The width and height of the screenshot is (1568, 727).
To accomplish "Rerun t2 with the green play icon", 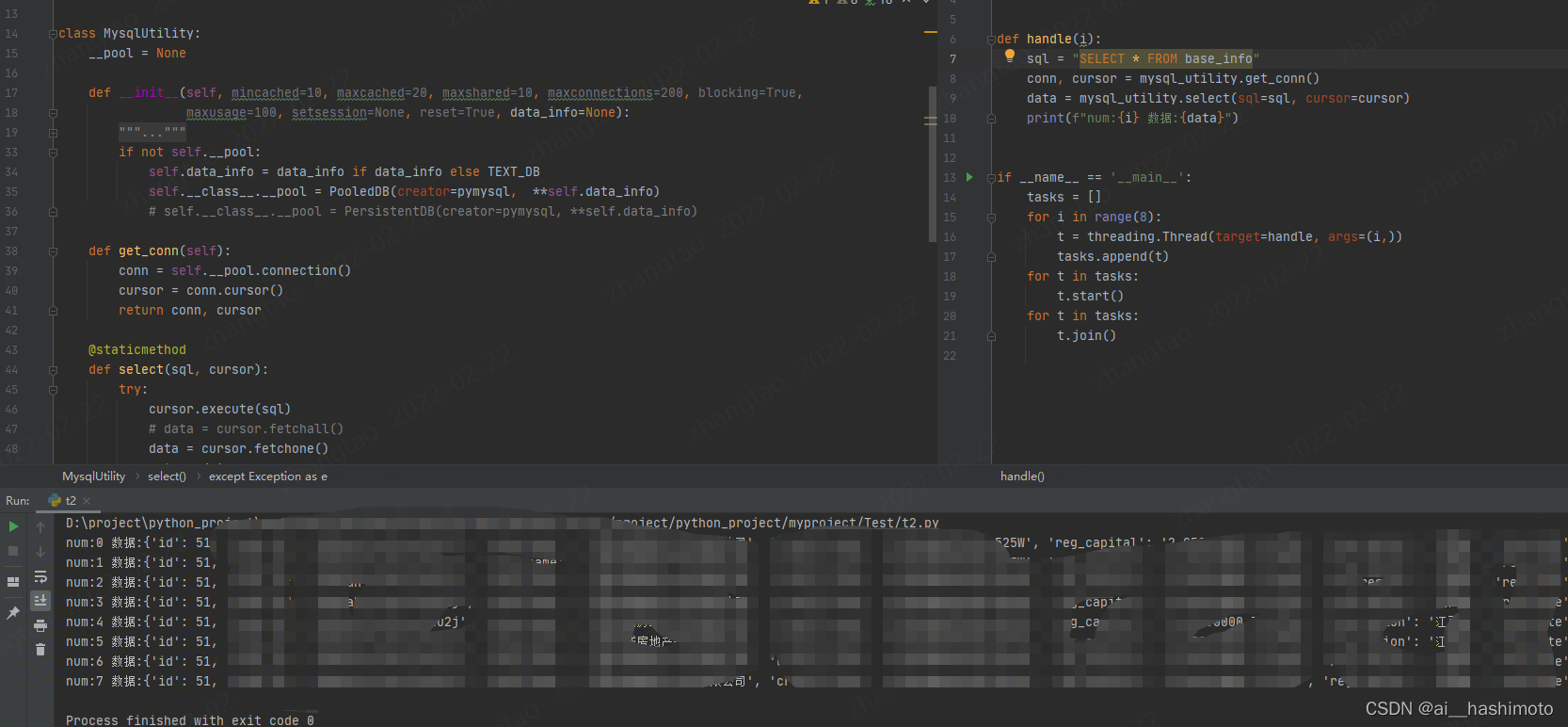I will pyautogui.click(x=13, y=526).
